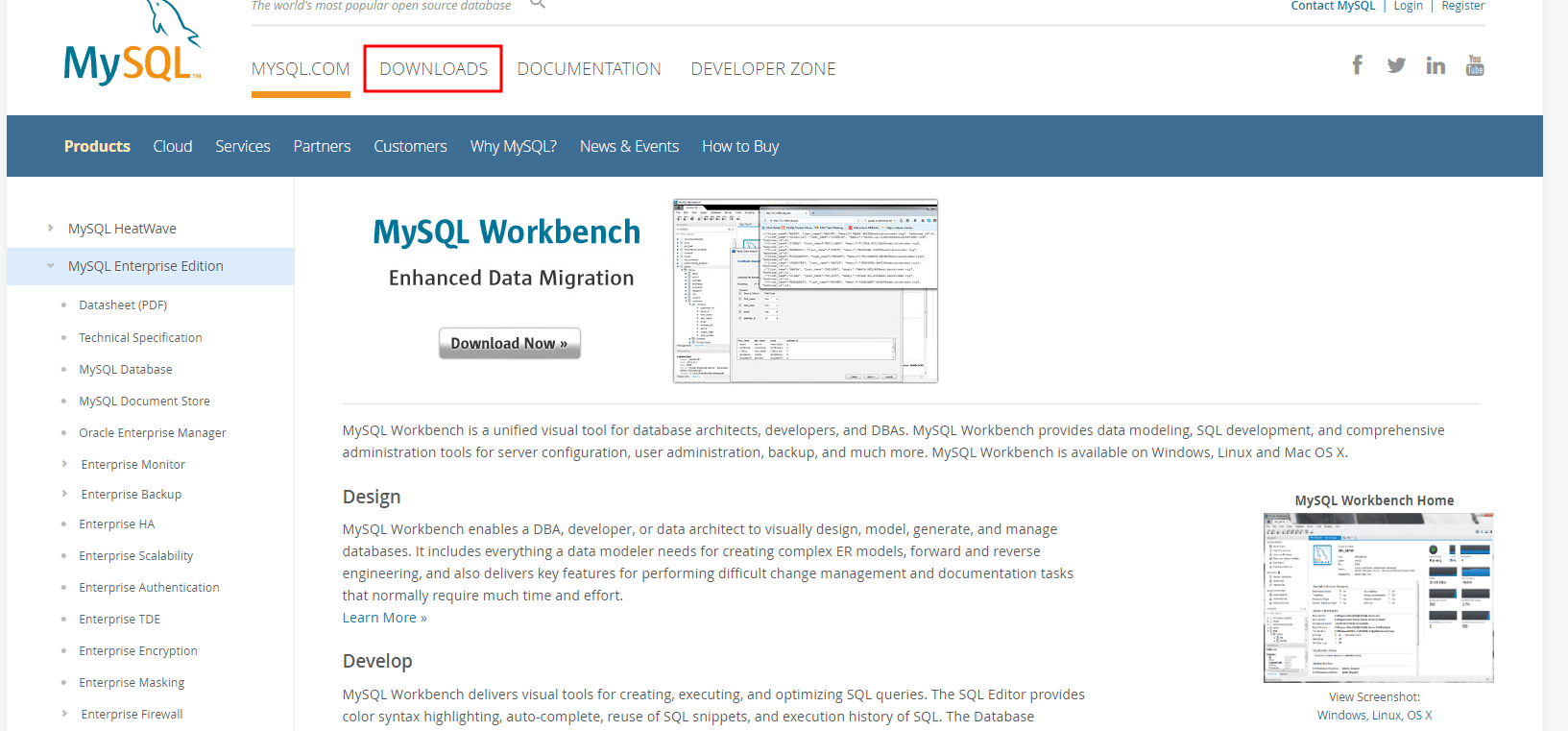Screen dimensions: 1568x731
Task: Click the Develop section heading
Action: (377, 661)
